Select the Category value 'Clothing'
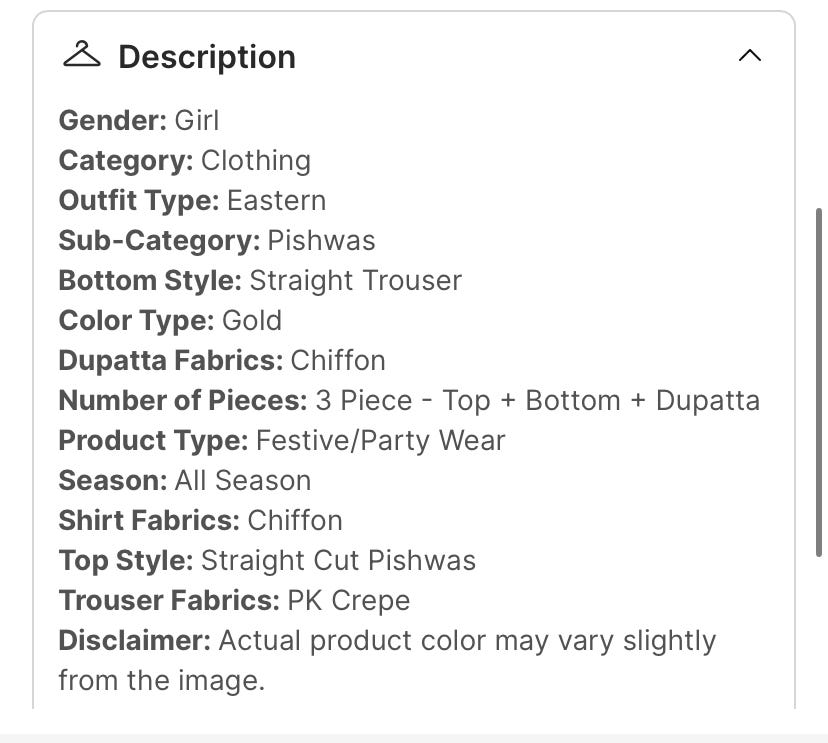Image resolution: width=828 pixels, height=743 pixels. tap(256, 161)
